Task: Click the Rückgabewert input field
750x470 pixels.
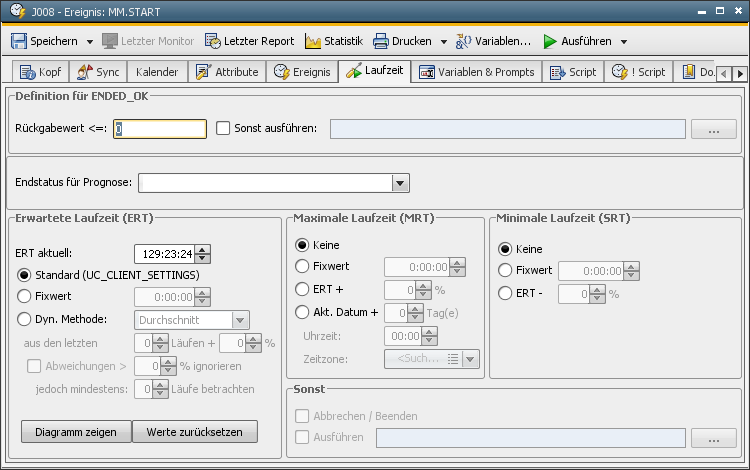Action: [160, 128]
